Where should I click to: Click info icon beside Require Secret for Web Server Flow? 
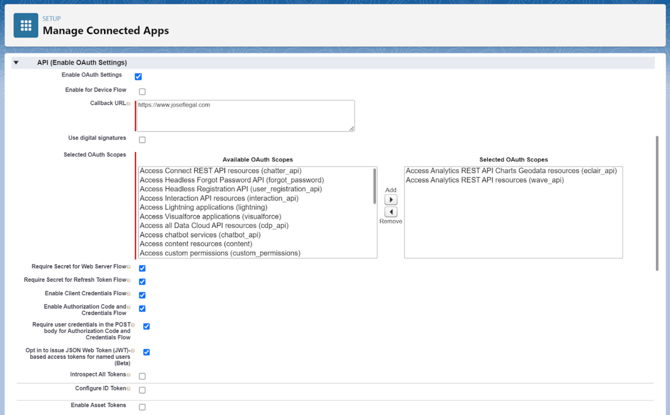(x=129, y=267)
